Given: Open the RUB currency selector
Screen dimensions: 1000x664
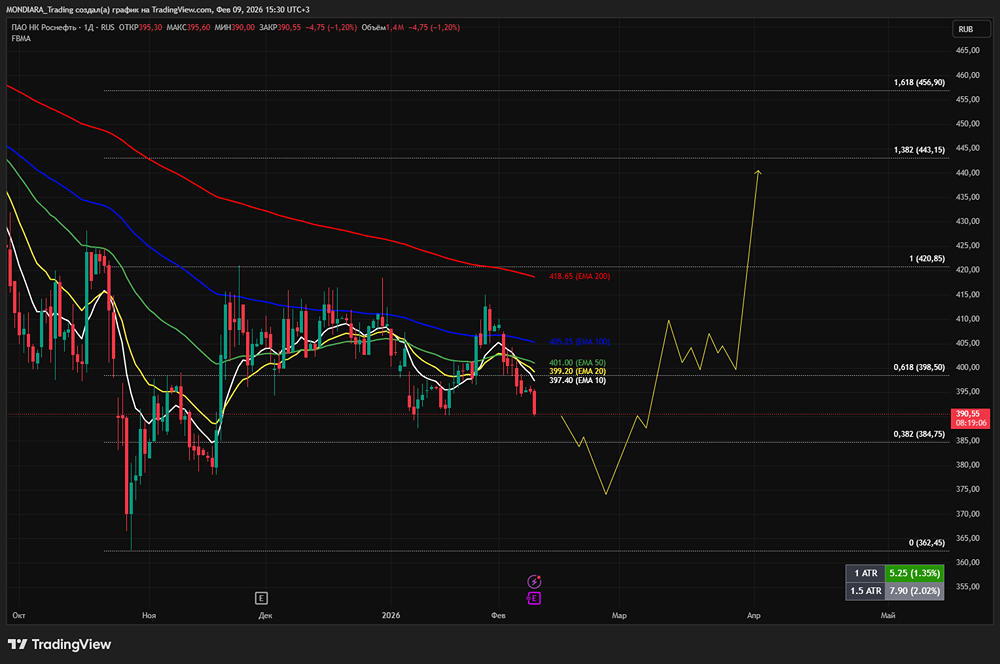Looking at the screenshot, I should coord(971,29).
